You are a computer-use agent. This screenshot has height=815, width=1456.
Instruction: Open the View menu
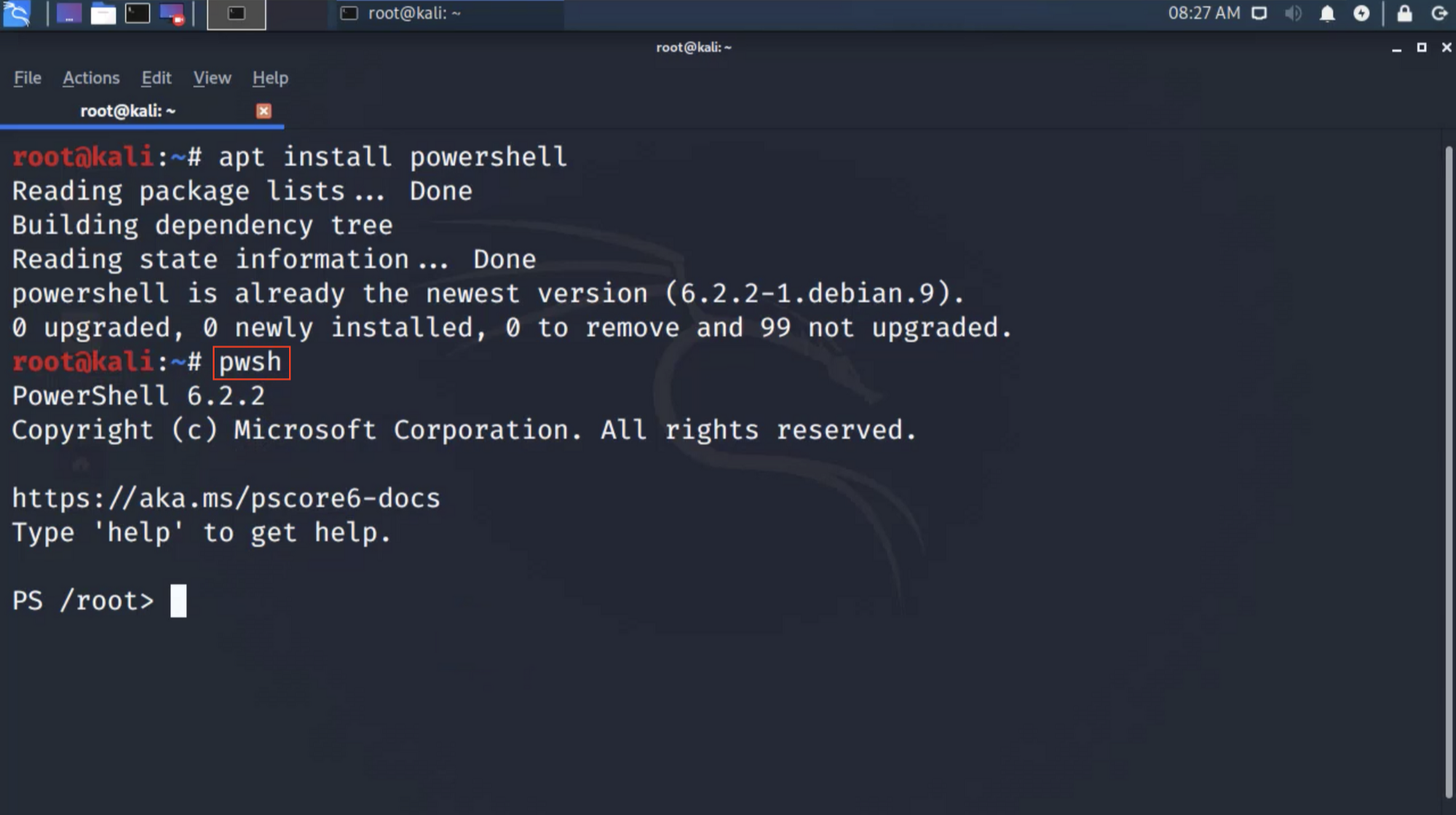point(212,78)
